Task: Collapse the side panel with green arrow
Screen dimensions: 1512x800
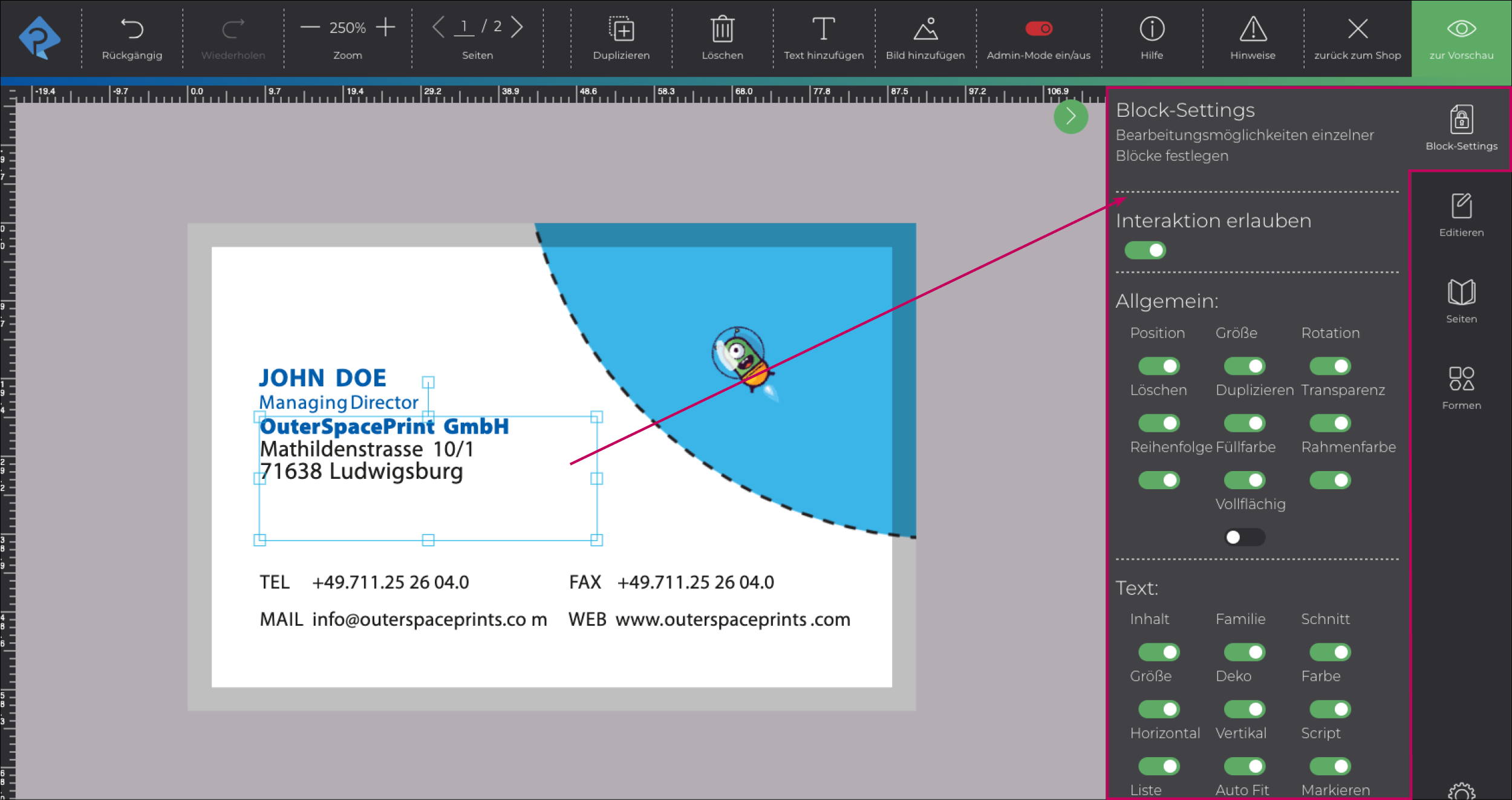Action: (1070, 116)
